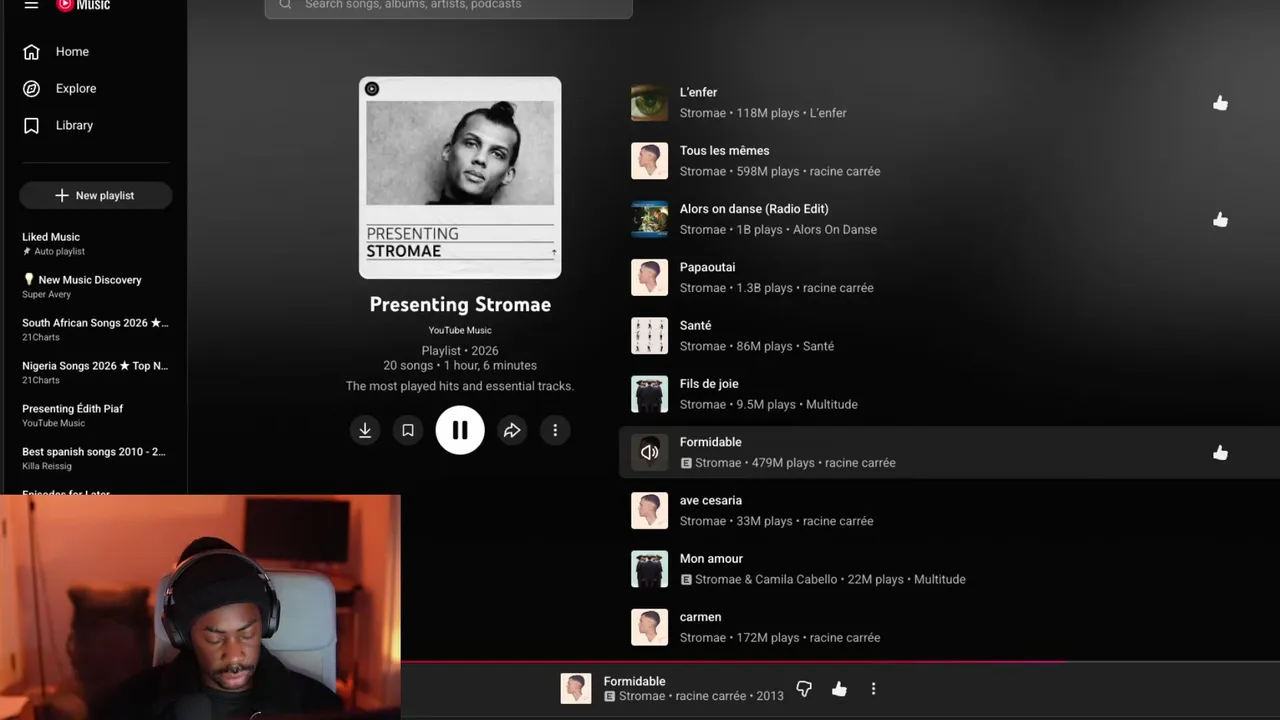The height and width of the screenshot is (720, 1280).
Task: Open Formidable row's Stromae artist link
Action: (x=718, y=463)
